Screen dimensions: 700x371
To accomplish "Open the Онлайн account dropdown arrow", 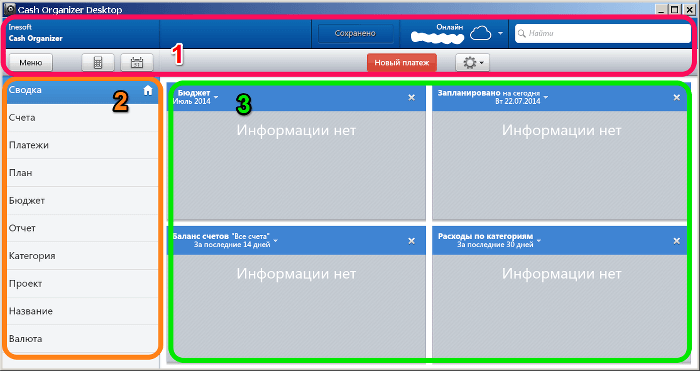I will point(500,33).
